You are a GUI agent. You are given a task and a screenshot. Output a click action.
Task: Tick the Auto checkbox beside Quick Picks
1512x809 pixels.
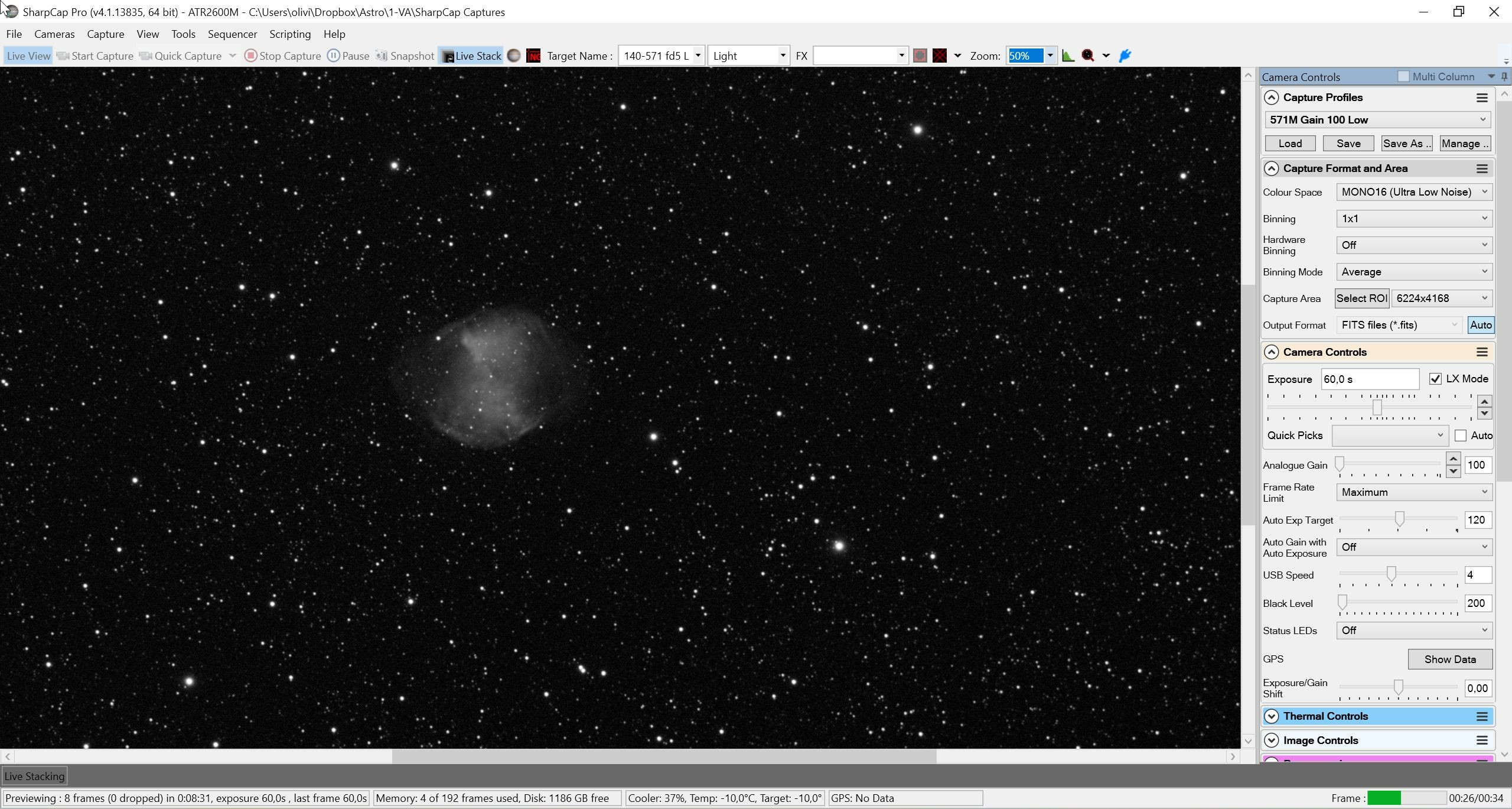click(x=1461, y=436)
